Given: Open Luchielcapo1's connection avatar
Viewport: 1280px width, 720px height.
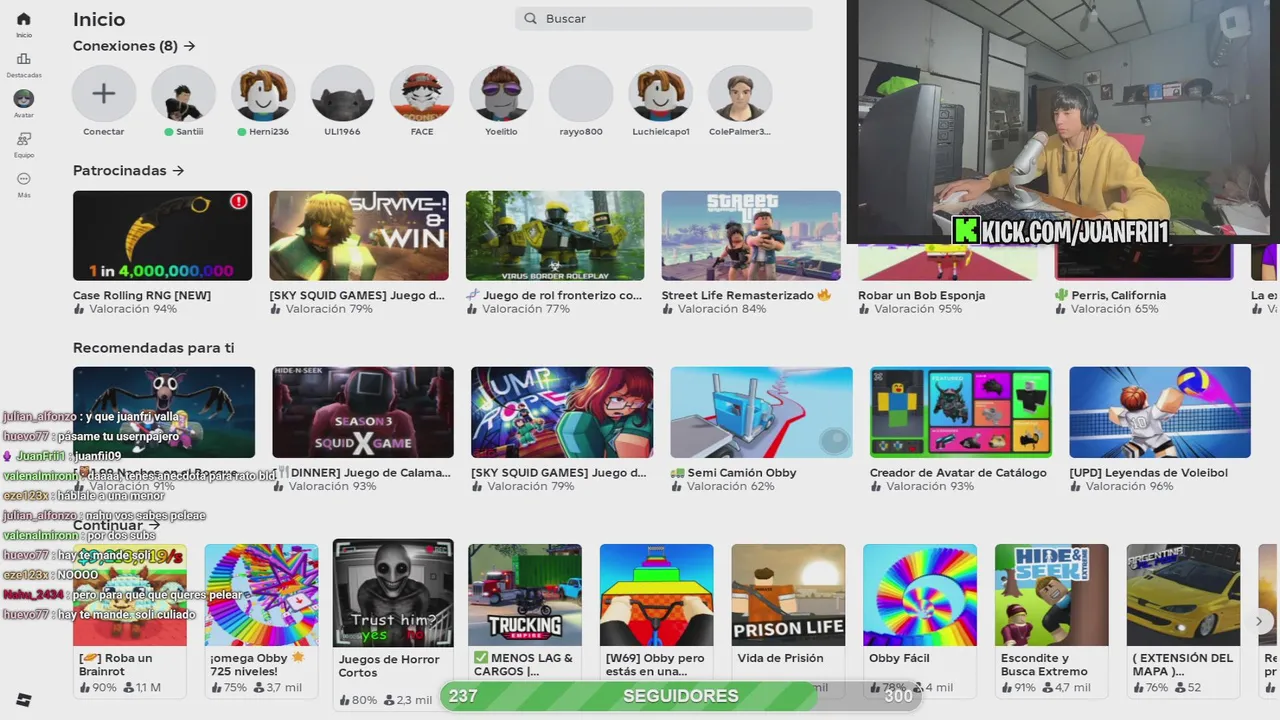Looking at the screenshot, I should tap(661, 94).
